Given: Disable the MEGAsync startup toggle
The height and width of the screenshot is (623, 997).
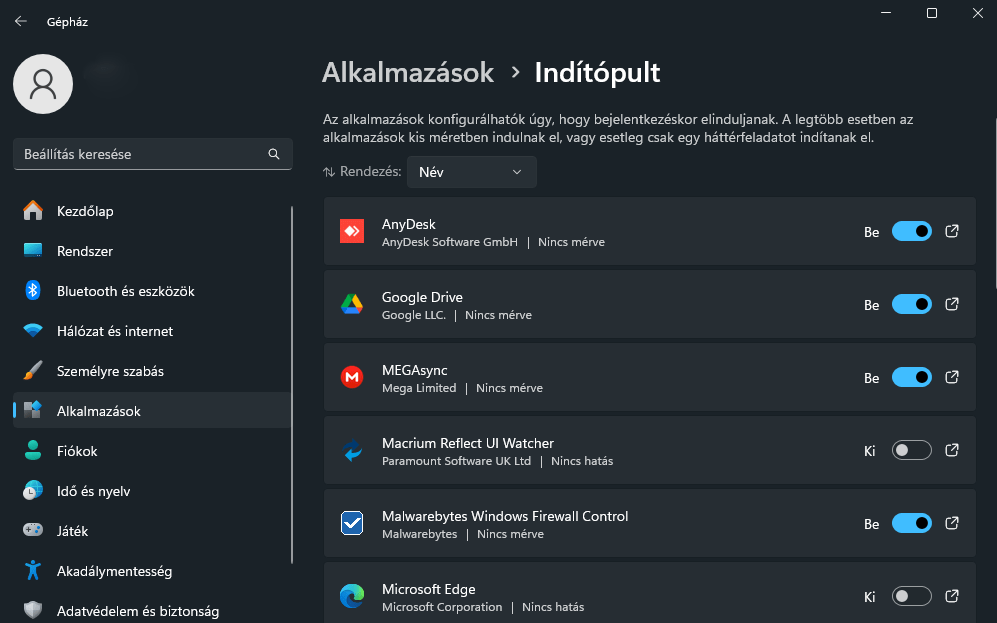Looking at the screenshot, I should tap(911, 378).
